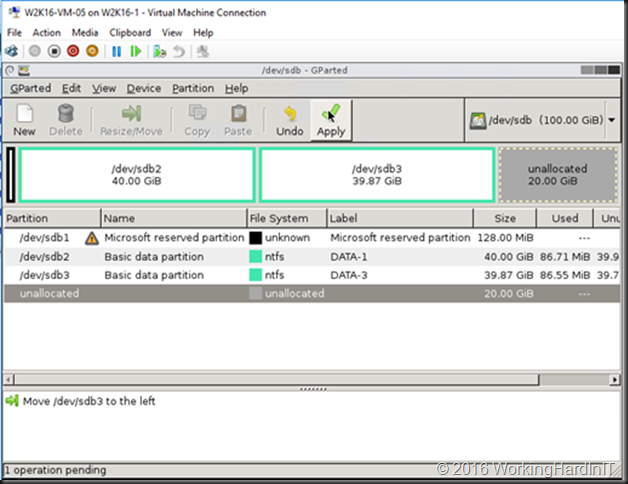This screenshot has width=628, height=484.
Task: Click the 128.00 MiB size cell
Action: (x=505, y=238)
